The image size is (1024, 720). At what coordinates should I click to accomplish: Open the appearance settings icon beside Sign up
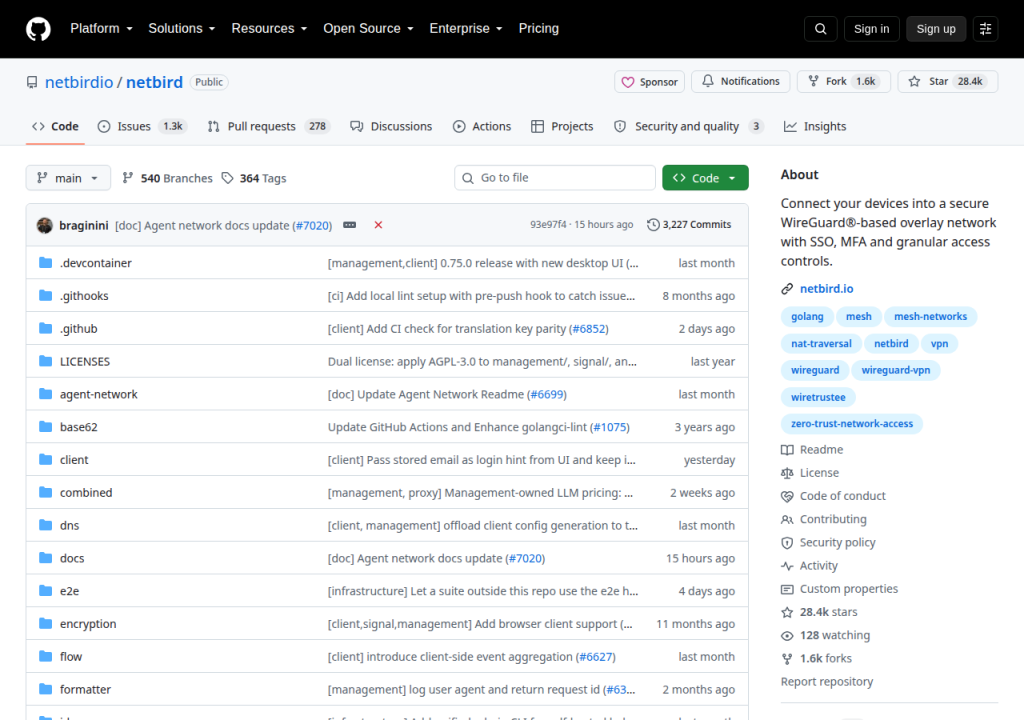tap(985, 29)
